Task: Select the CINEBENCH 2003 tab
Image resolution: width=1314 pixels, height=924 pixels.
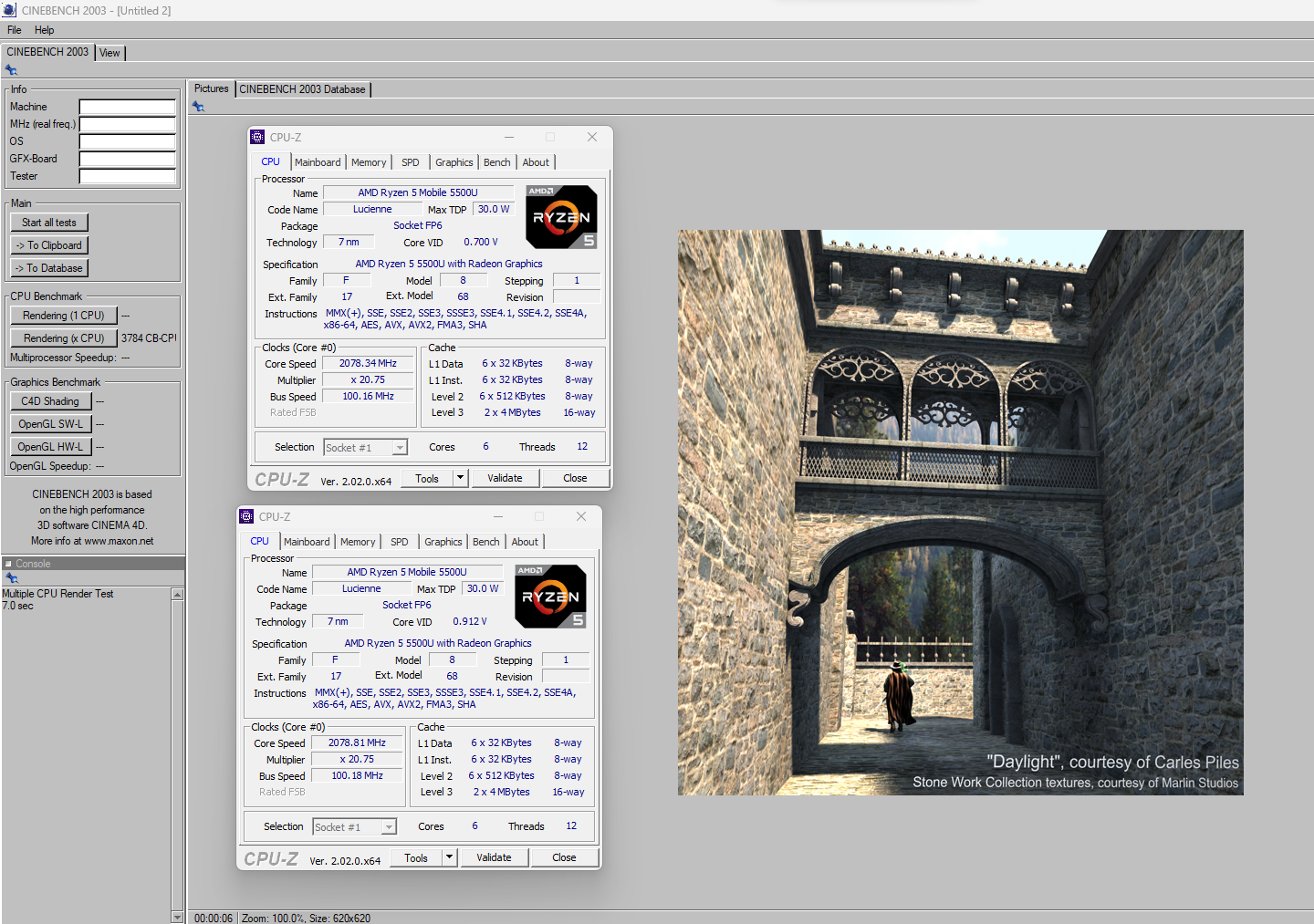Action: 47,52
